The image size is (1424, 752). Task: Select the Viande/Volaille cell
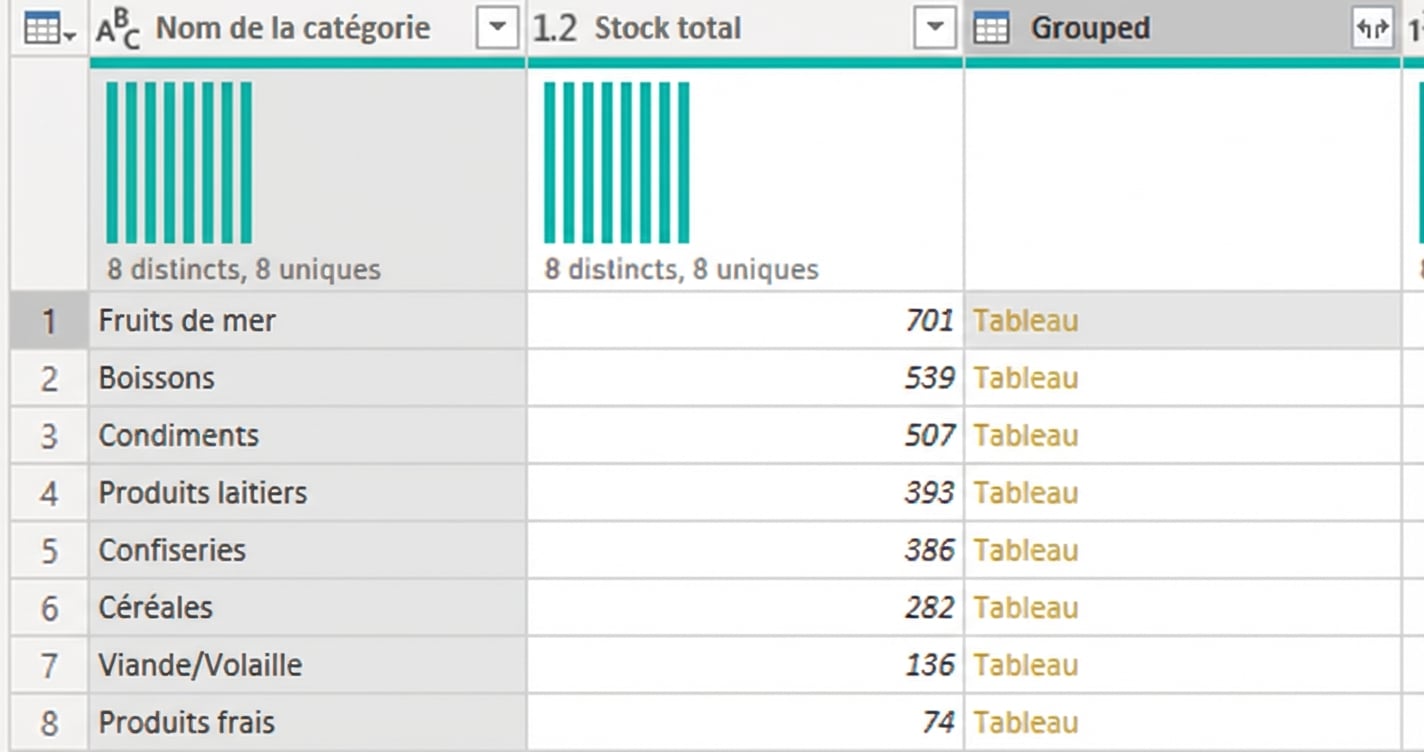308,665
